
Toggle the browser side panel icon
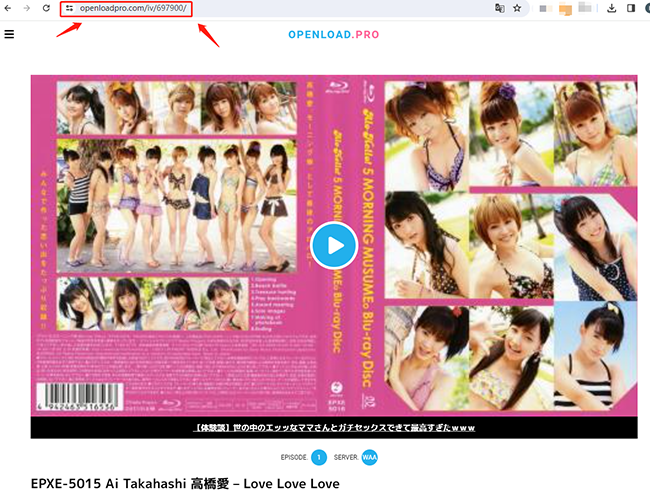[631, 8]
